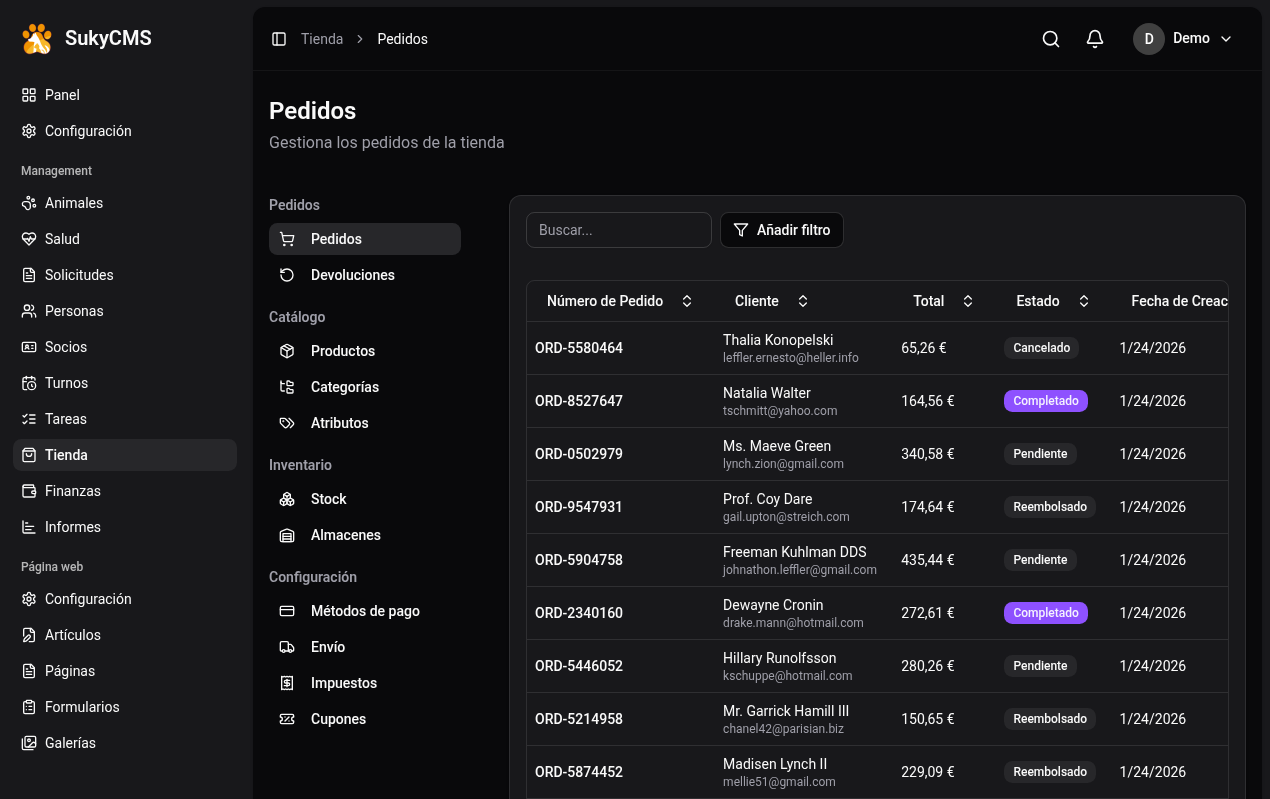Open the notifications bell
Image resolution: width=1270 pixels, height=799 pixels.
coord(1095,39)
